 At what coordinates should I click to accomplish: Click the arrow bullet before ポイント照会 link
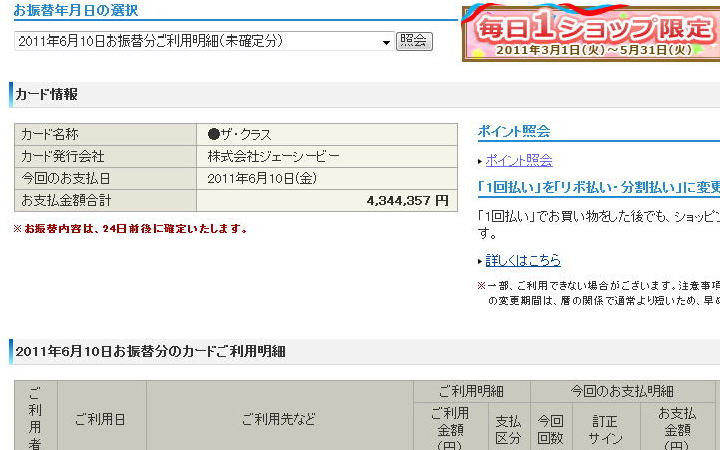480,161
